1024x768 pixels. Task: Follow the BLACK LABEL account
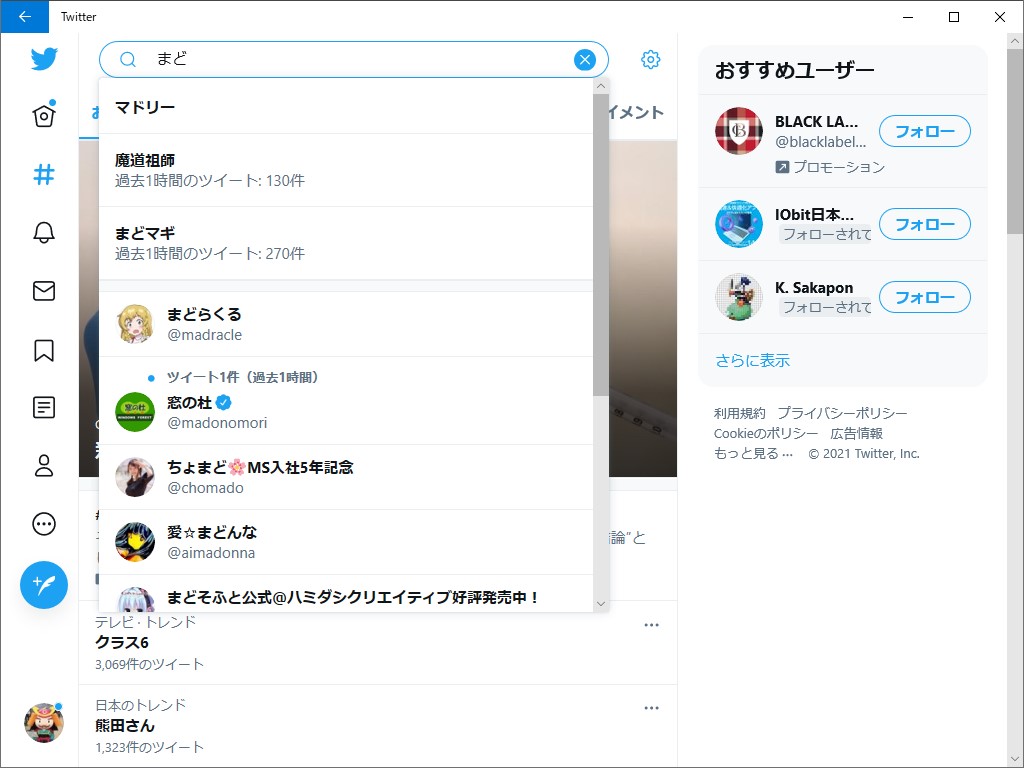(x=924, y=131)
